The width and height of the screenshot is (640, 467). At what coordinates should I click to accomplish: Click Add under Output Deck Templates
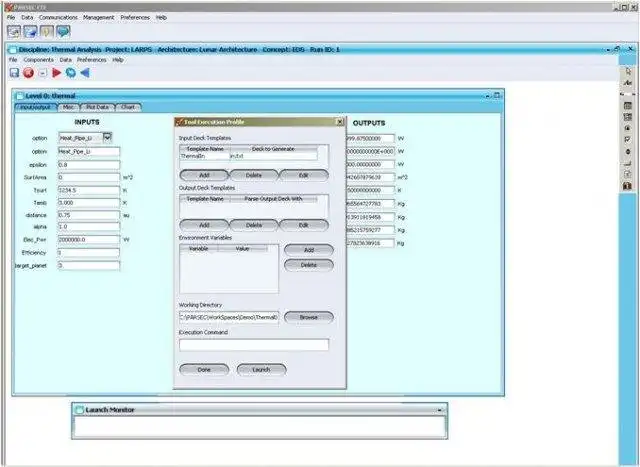204,225
